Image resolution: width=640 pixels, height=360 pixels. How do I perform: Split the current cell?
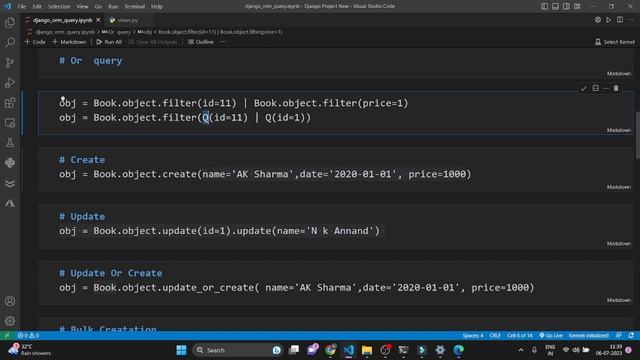click(x=596, y=88)
